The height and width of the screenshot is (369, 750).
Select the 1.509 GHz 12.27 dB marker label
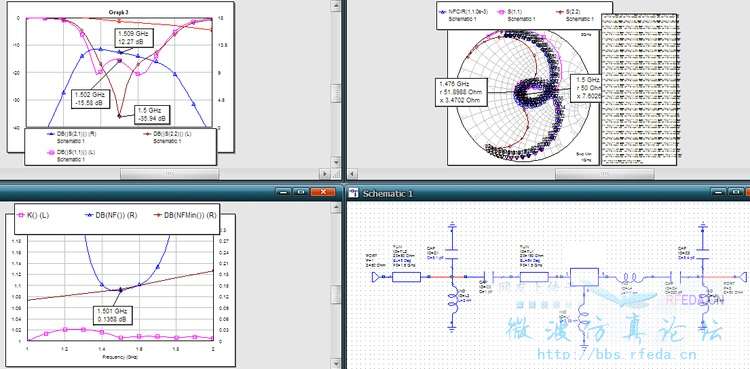coord(133,38)
